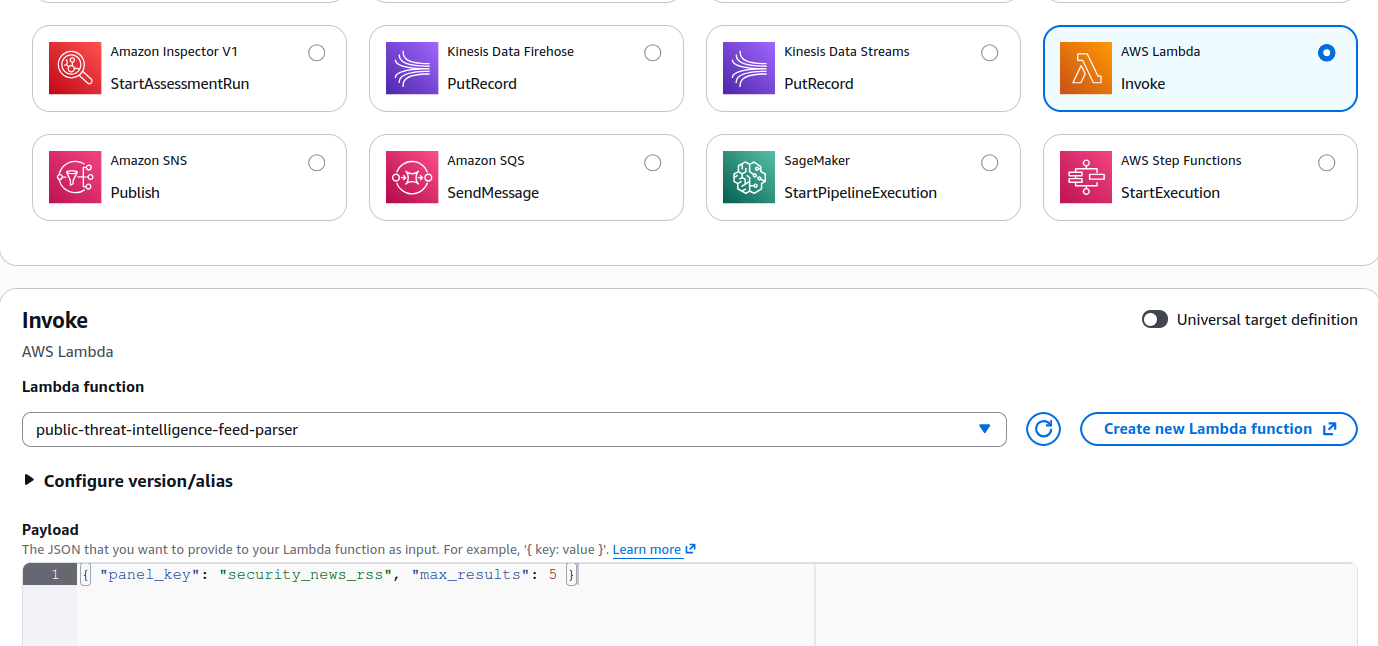Click the green SageMaker icon

point(749,177)
